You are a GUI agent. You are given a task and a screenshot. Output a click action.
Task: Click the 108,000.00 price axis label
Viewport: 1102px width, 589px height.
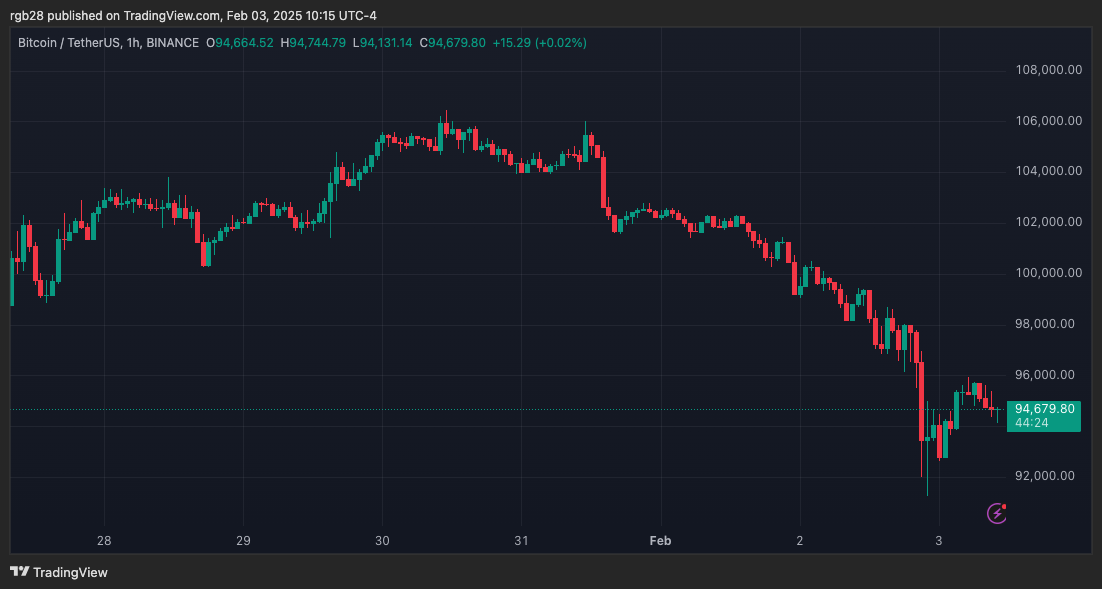point(1047,70)
